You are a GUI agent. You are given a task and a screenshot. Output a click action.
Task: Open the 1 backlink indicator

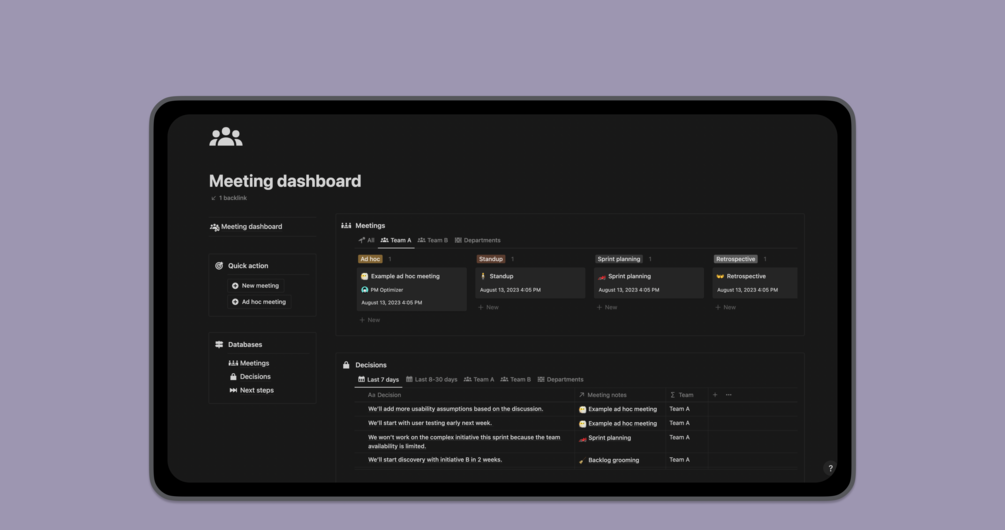(x=229, y=198)
